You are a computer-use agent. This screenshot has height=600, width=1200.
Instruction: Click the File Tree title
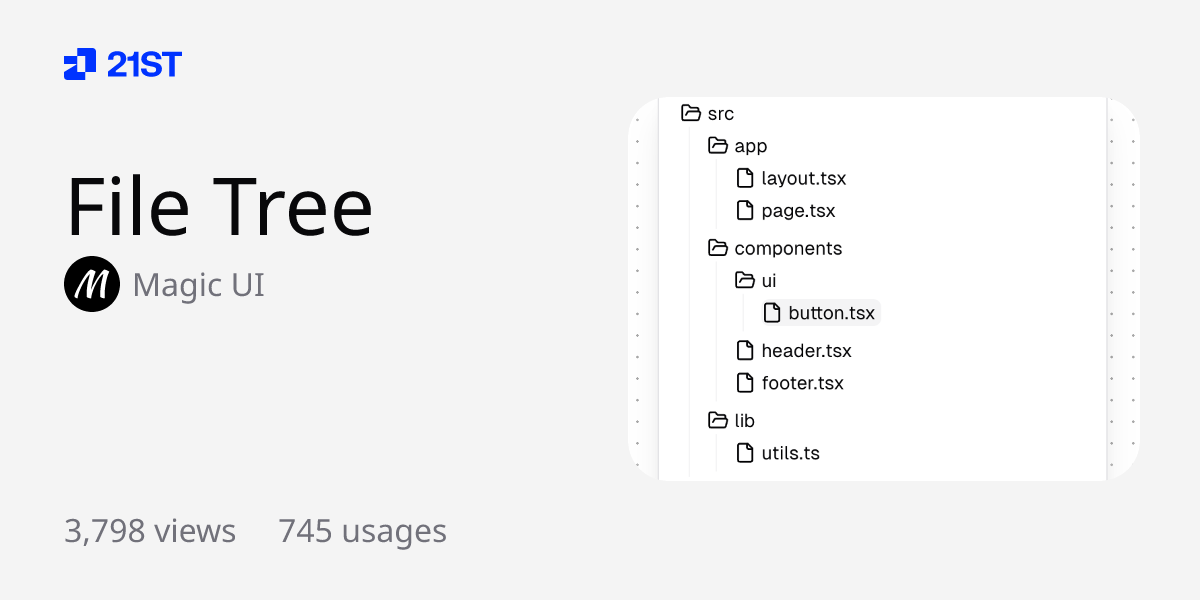219,208
